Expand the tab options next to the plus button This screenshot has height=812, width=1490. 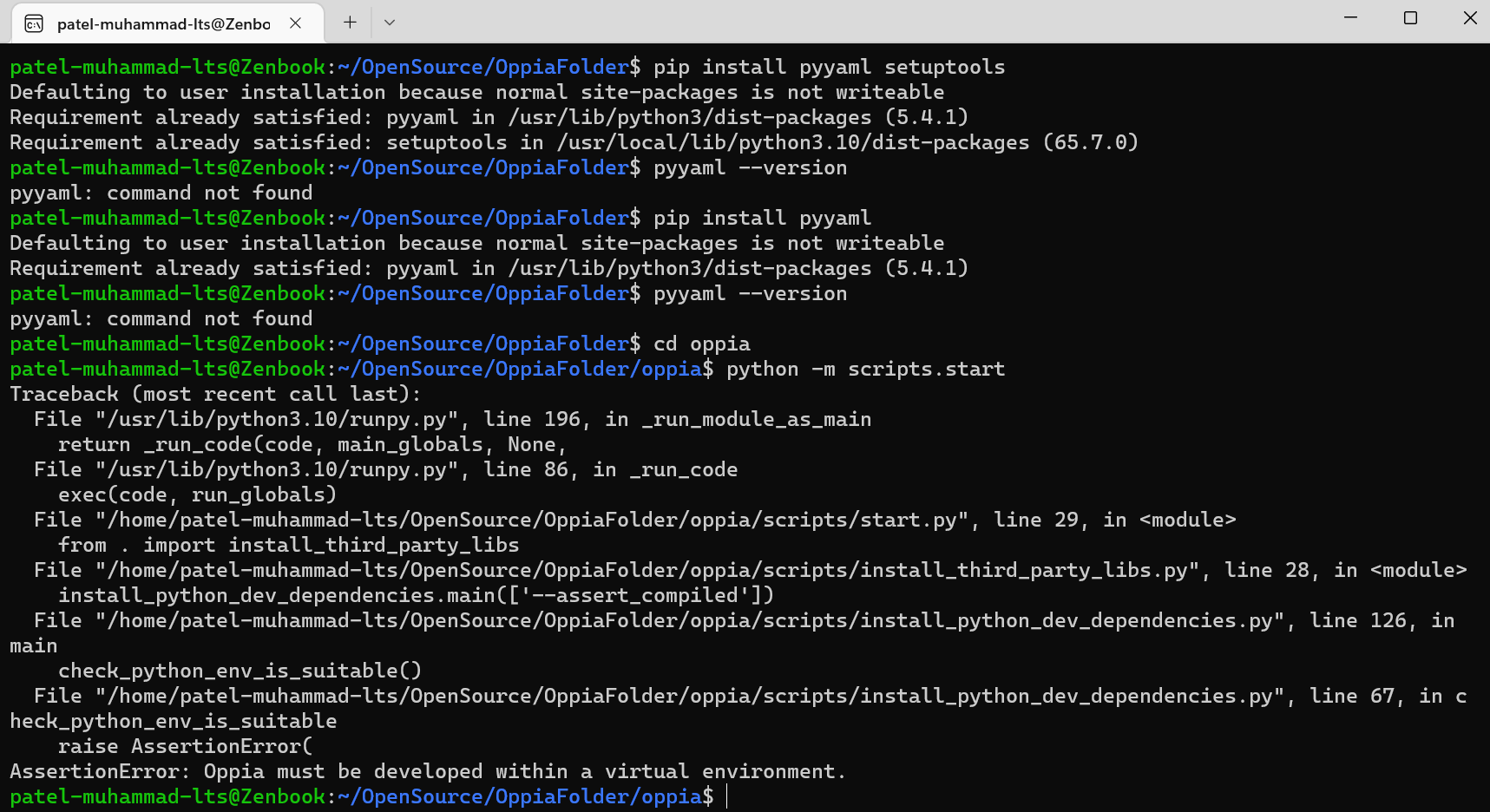389,23
